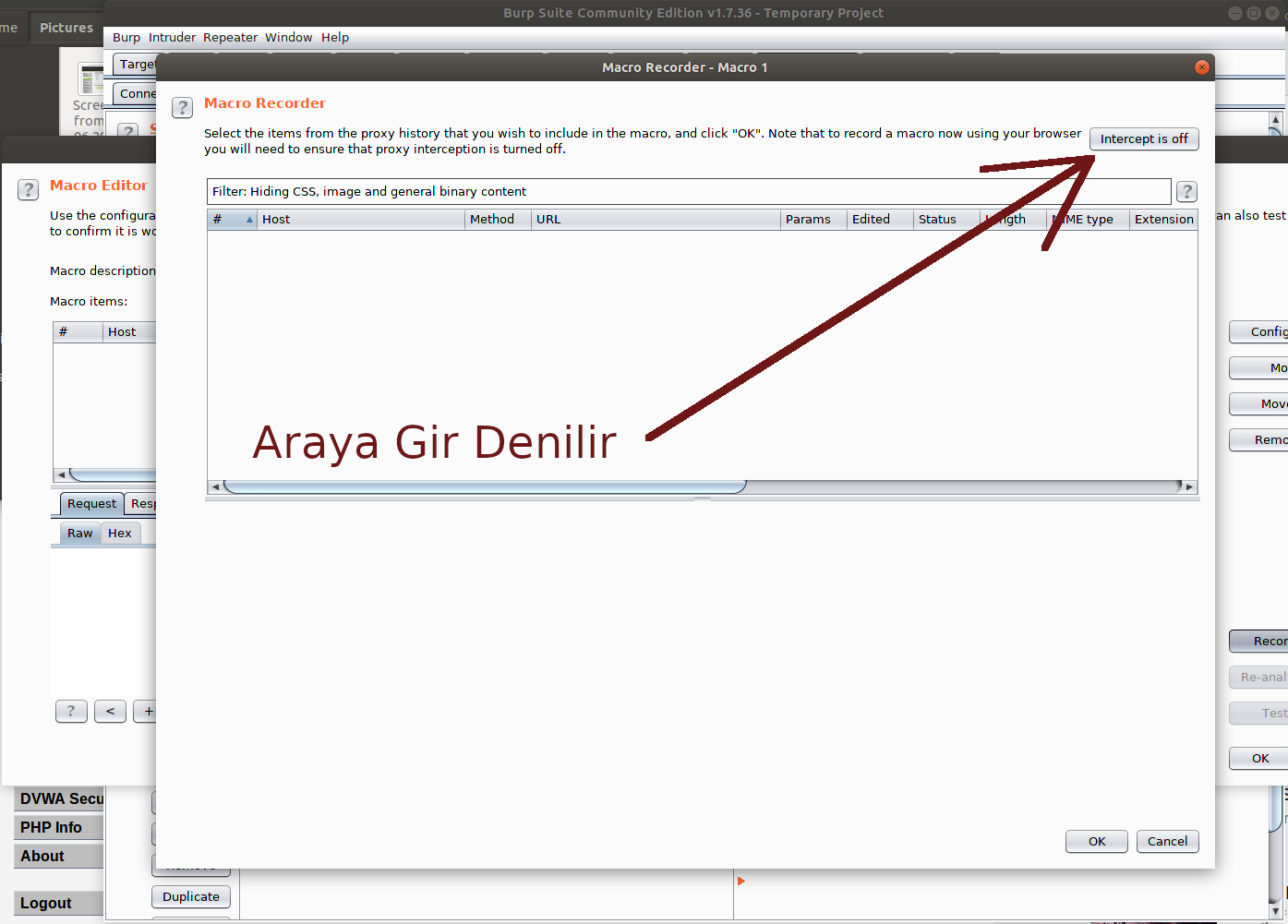1288x924 pixels.
Task: Open the Pictures tab in background
Action: (x=66, y=28)
